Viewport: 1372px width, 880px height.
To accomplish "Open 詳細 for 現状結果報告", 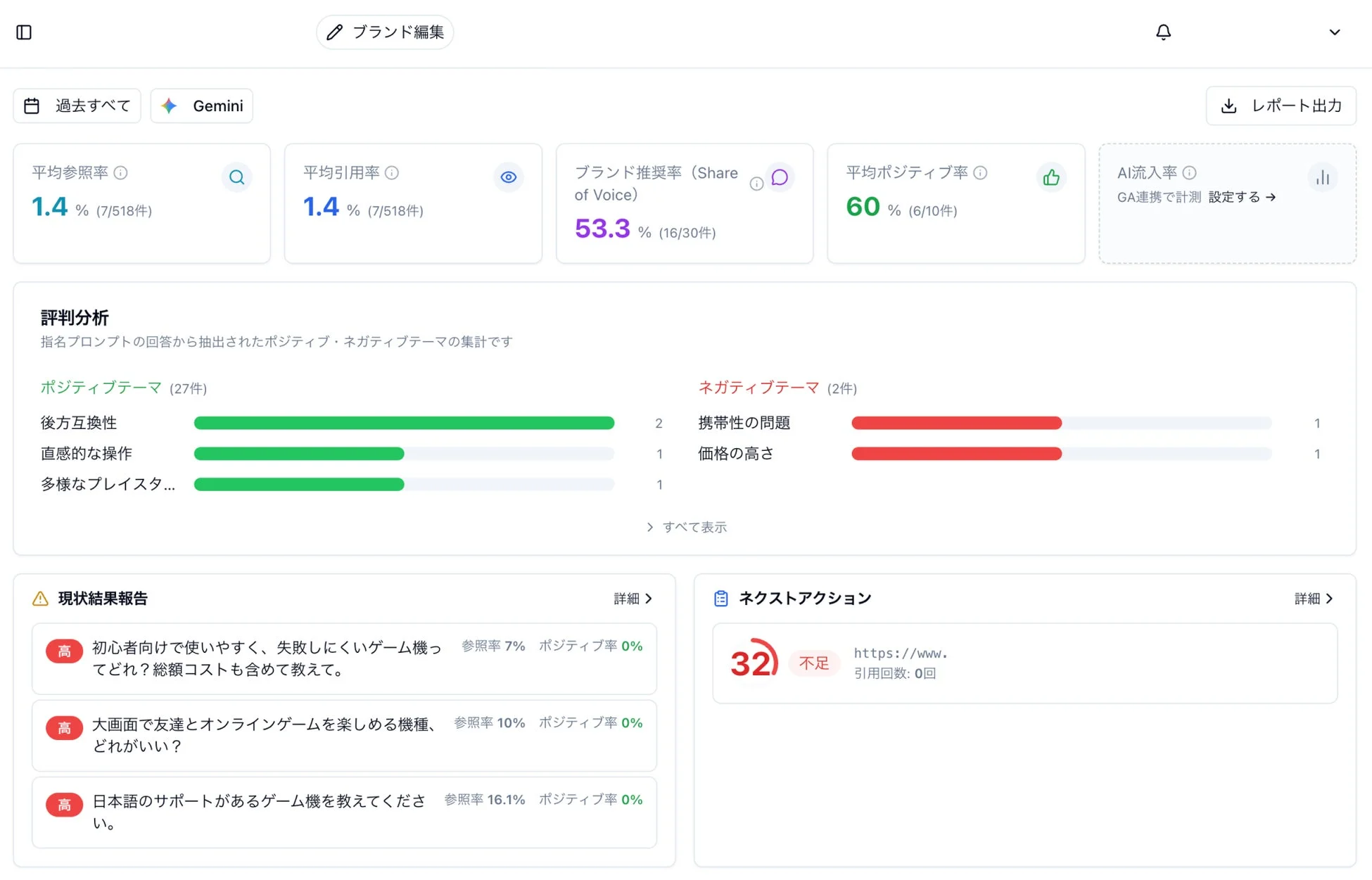I will tap(633, 599).
